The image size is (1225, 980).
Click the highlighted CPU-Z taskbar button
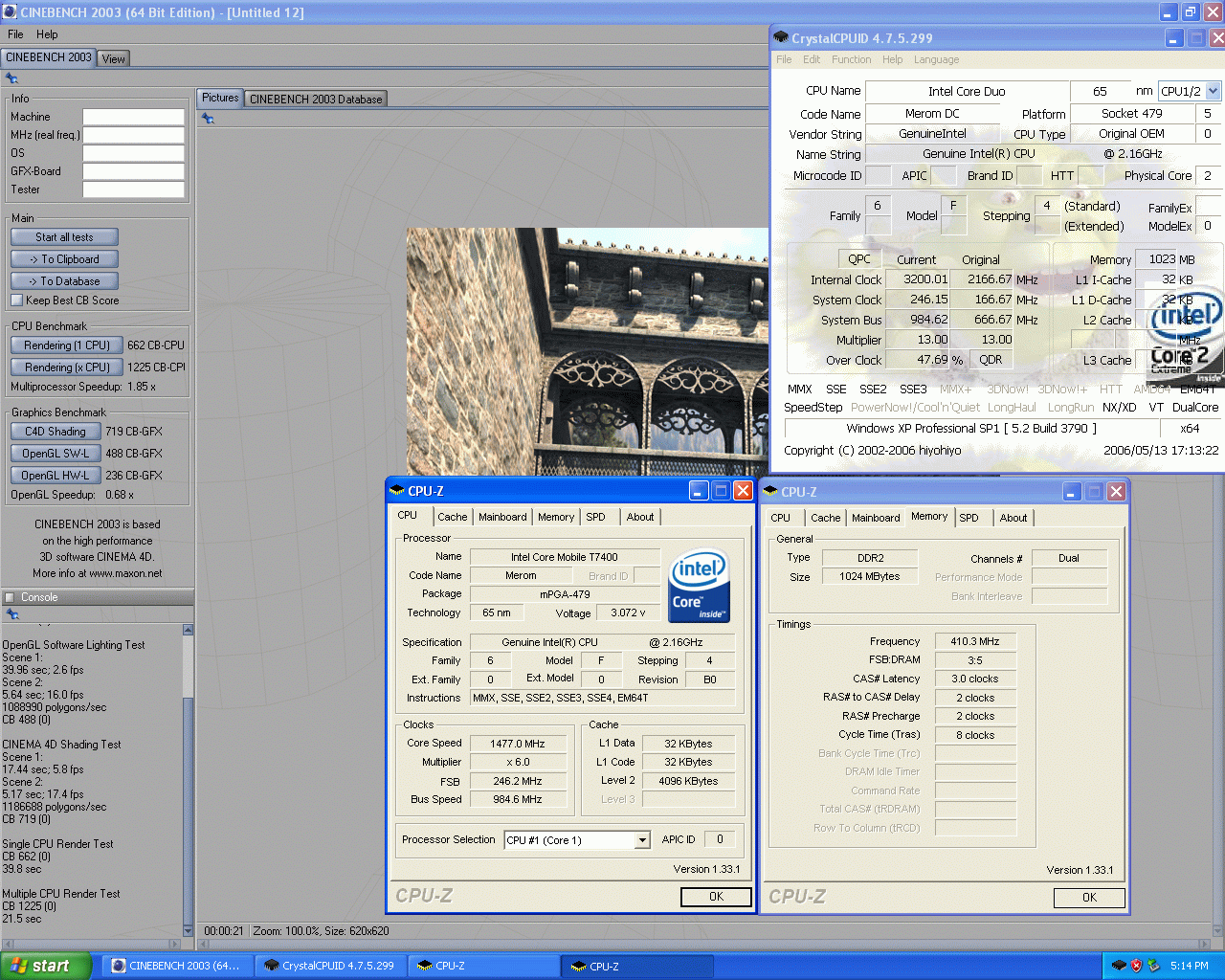click(x=636, y=966)
